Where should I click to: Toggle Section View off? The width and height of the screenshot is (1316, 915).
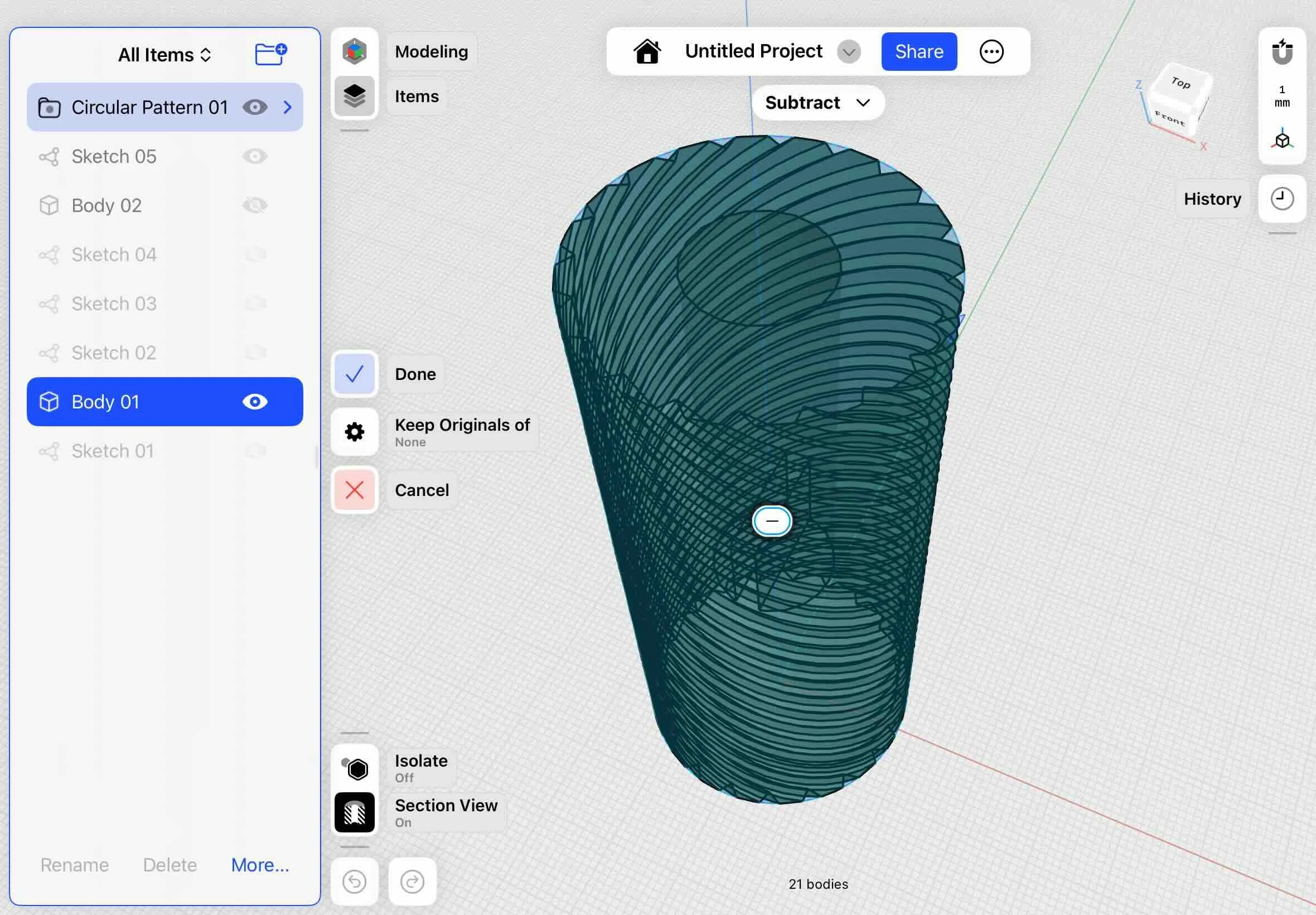coord(354,813)
